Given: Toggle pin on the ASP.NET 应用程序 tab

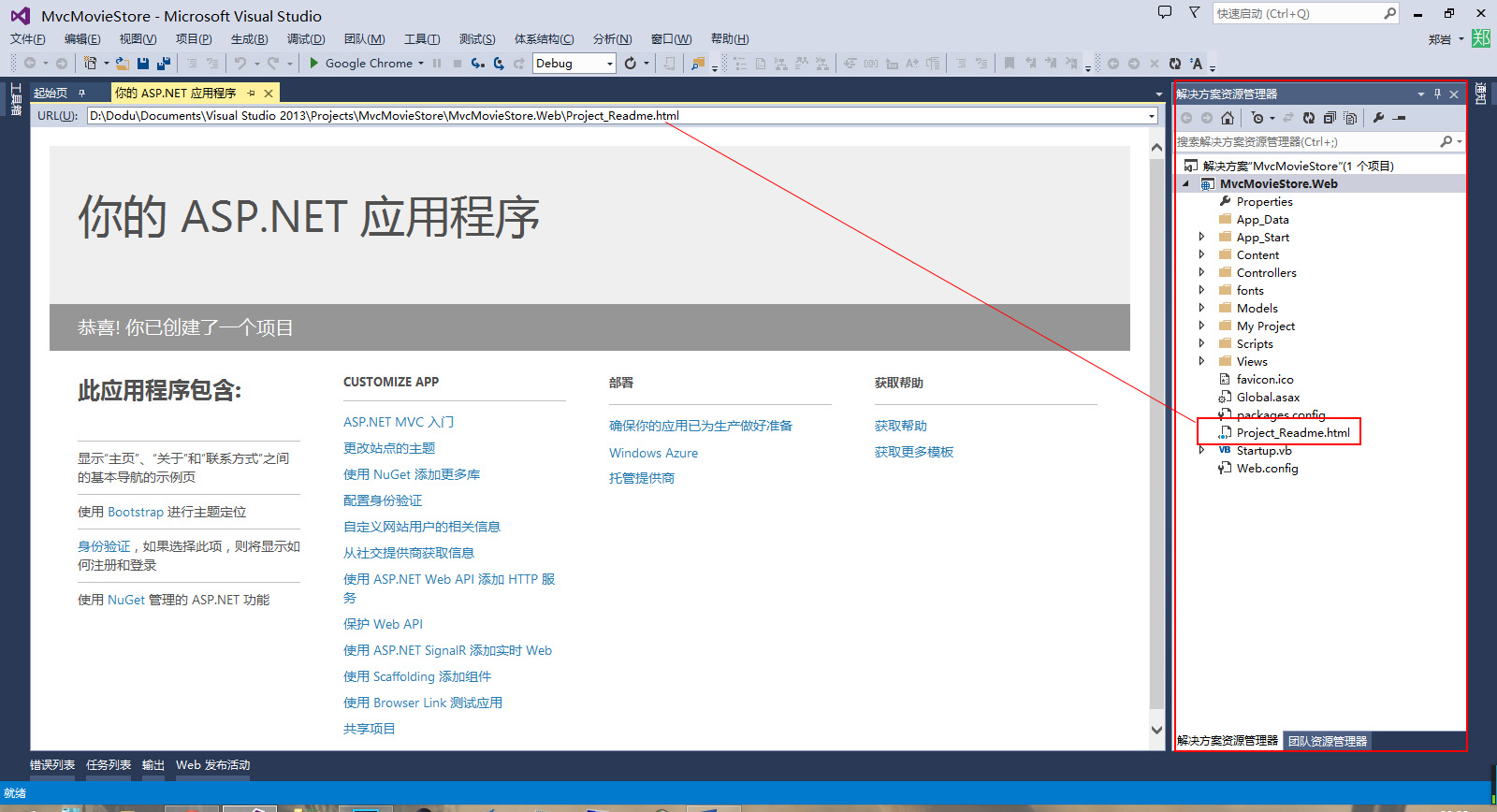Looking at the screenshot, I should click(251, 93).
